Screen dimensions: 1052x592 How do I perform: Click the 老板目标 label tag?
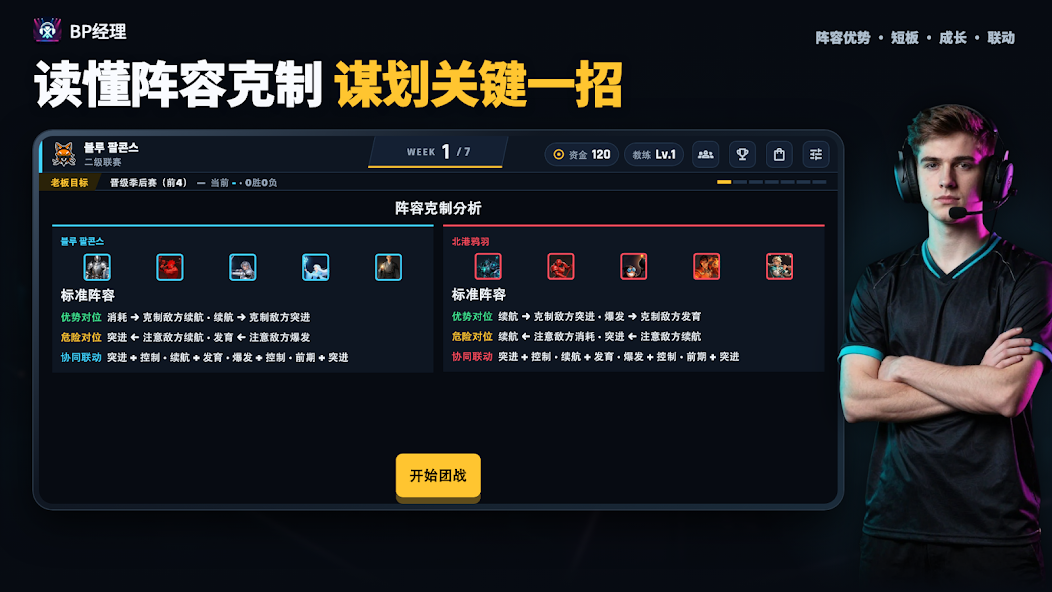(x=69, y=183)
